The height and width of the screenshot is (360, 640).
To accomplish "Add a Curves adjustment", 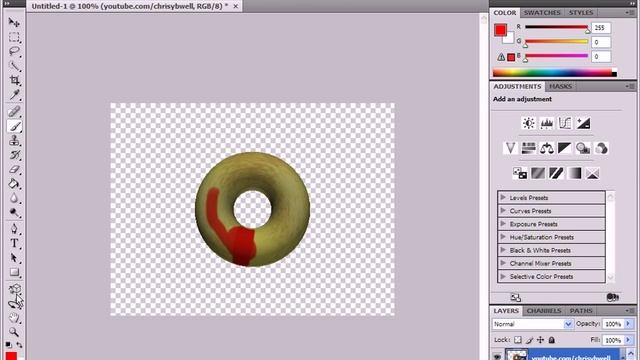I will (x=565, y=123).
